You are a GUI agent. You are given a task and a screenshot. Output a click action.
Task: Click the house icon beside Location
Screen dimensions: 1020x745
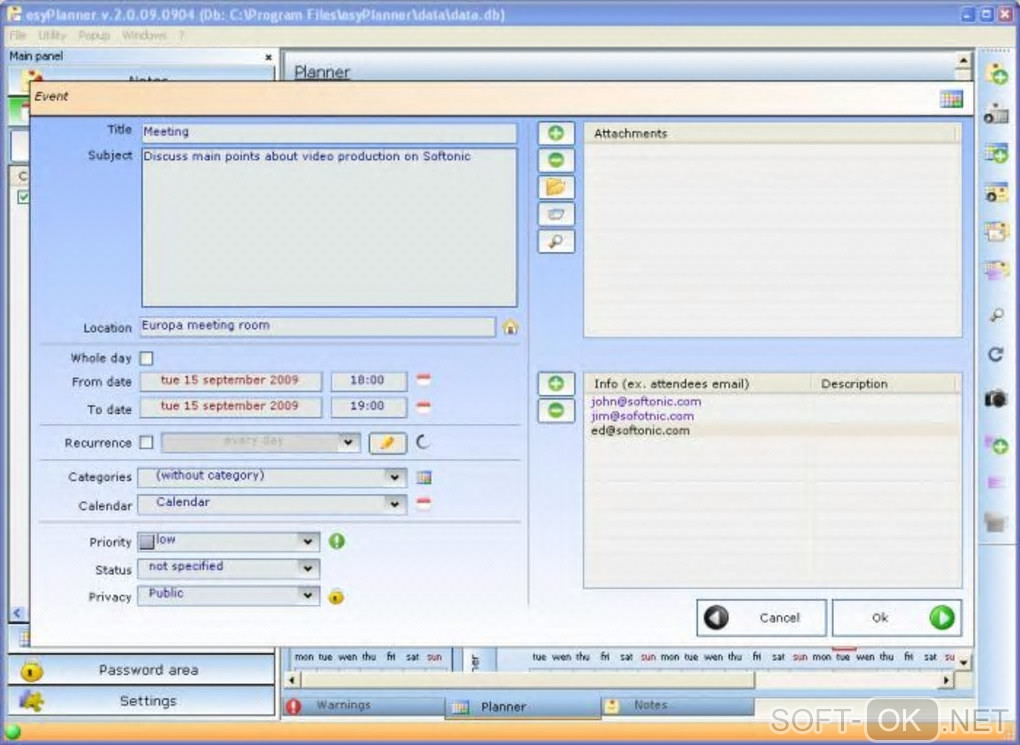(510, 327)
